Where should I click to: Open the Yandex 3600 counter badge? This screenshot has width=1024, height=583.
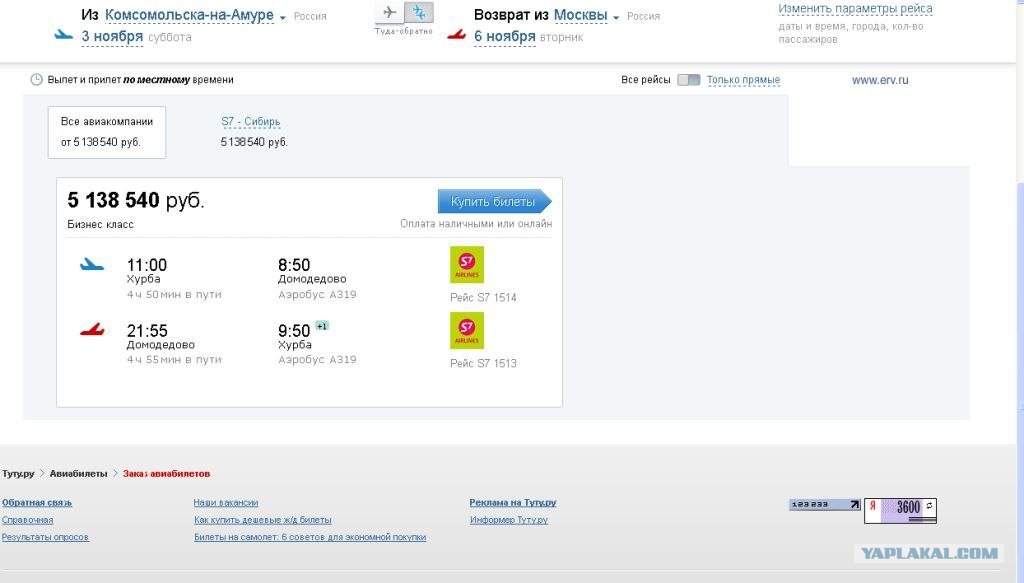[901, 510]
